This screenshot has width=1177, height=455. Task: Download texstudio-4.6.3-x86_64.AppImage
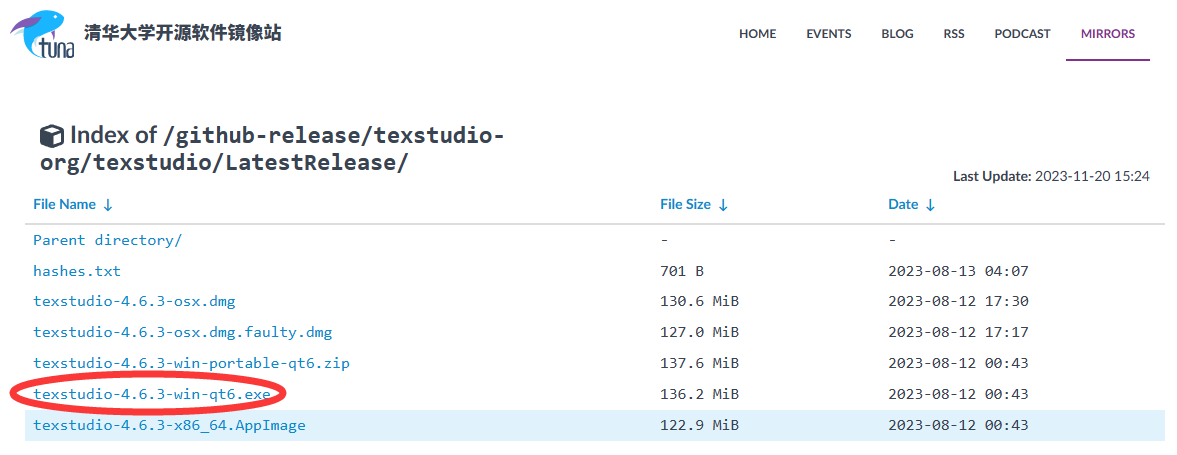[x=169, y=426]
